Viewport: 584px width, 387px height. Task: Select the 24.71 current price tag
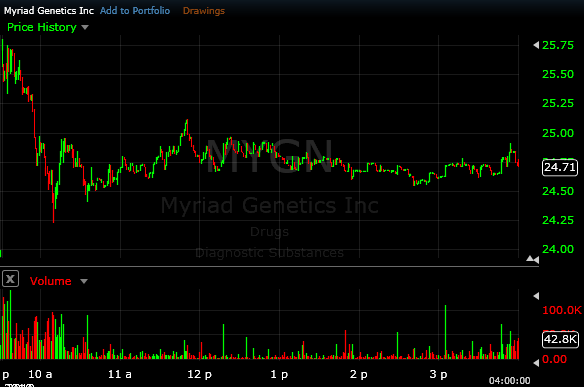(x=560, y=167)
